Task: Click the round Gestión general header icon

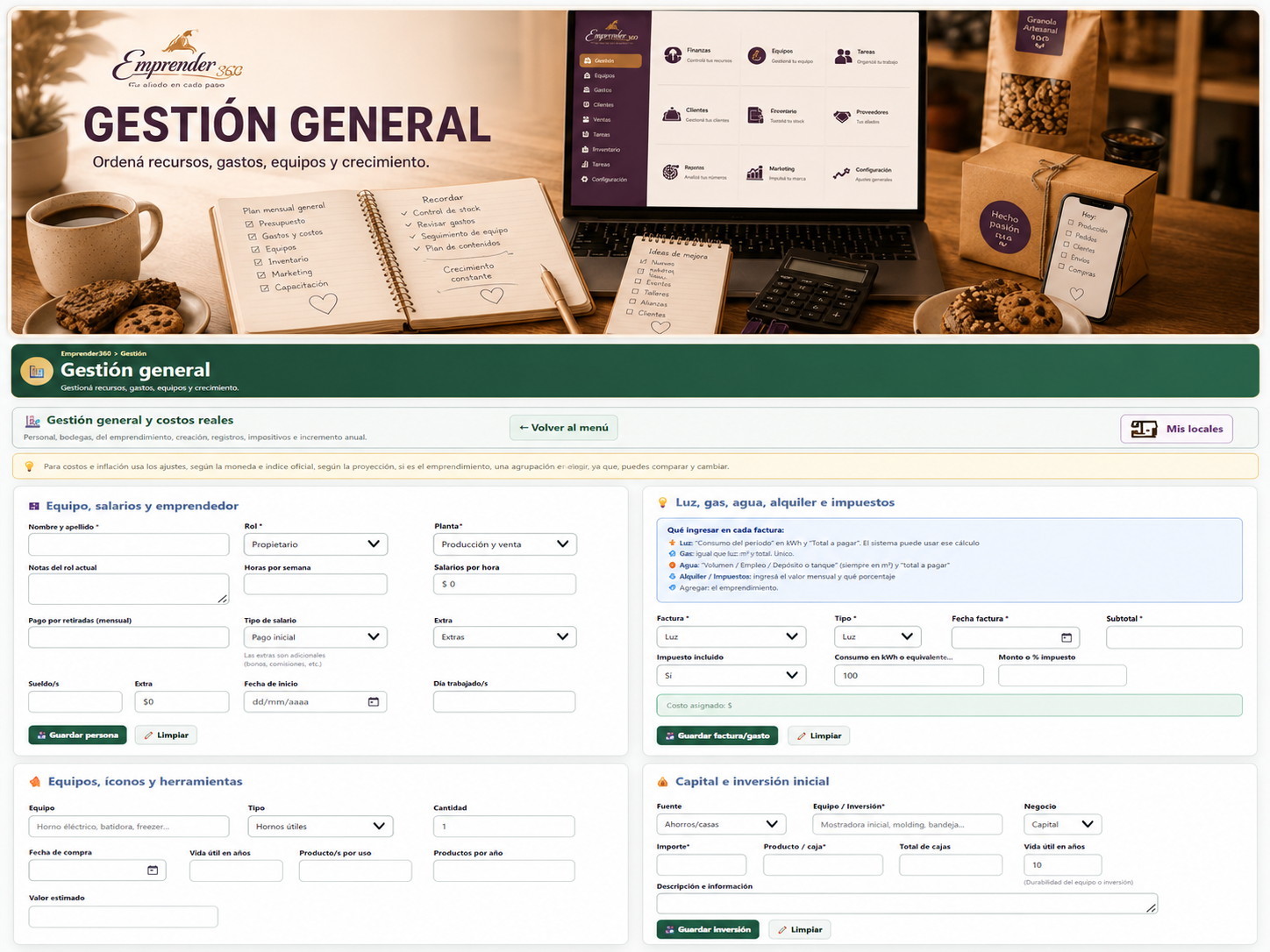Action: tap(36, 371)
